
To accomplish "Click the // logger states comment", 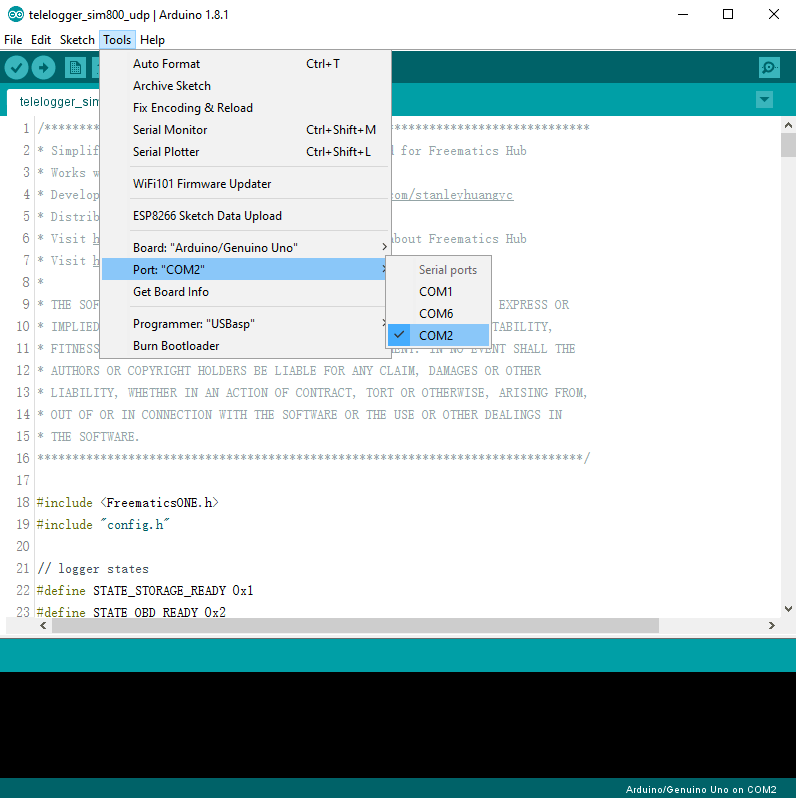I will pos(93,568).
